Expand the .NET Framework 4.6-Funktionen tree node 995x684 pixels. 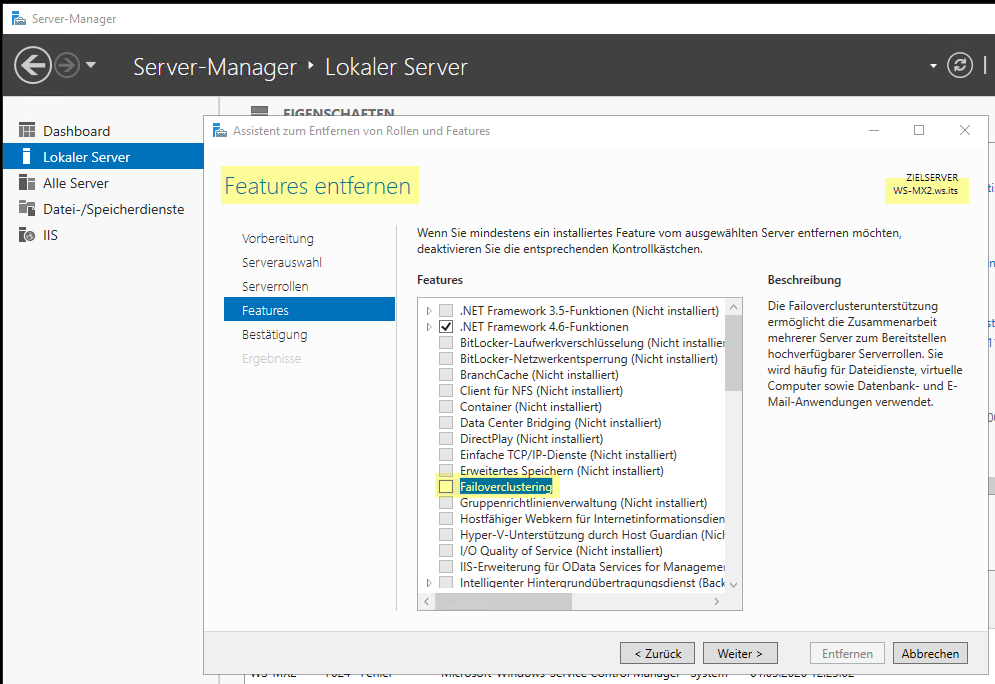point(429,327)
